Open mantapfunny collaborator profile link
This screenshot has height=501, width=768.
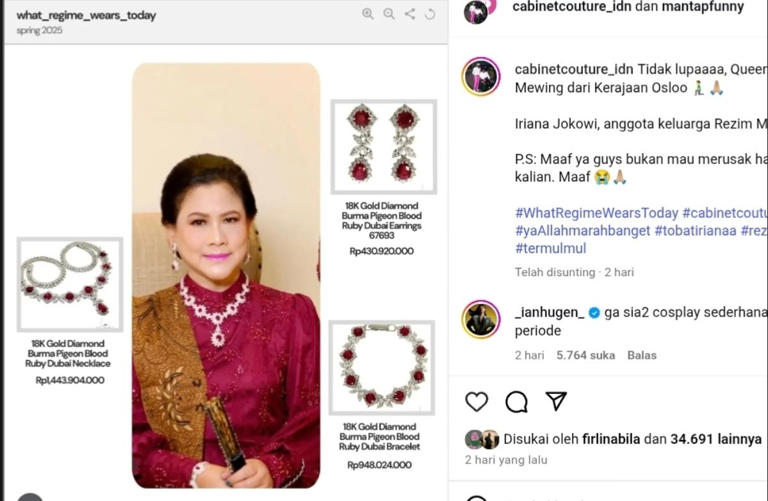point(702,7)
